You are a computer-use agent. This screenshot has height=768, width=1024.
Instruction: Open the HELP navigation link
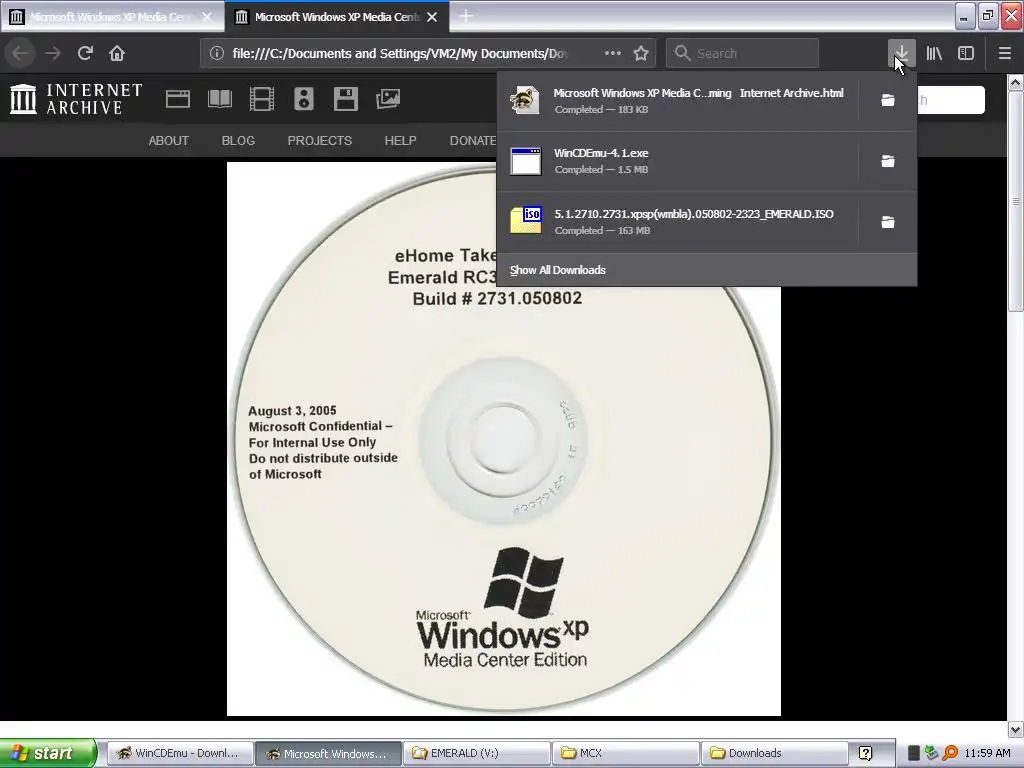[400, 140]
